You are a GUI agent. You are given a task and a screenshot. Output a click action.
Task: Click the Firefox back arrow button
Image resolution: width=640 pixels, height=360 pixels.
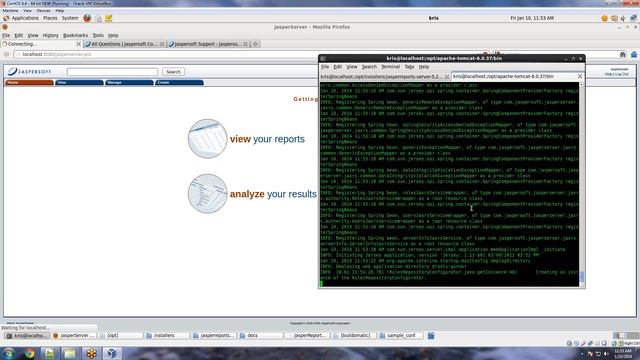coord(7,54)
